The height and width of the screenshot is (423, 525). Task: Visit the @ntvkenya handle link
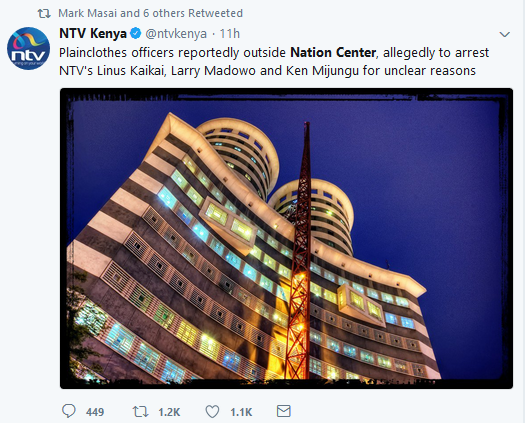pos(176,34)
